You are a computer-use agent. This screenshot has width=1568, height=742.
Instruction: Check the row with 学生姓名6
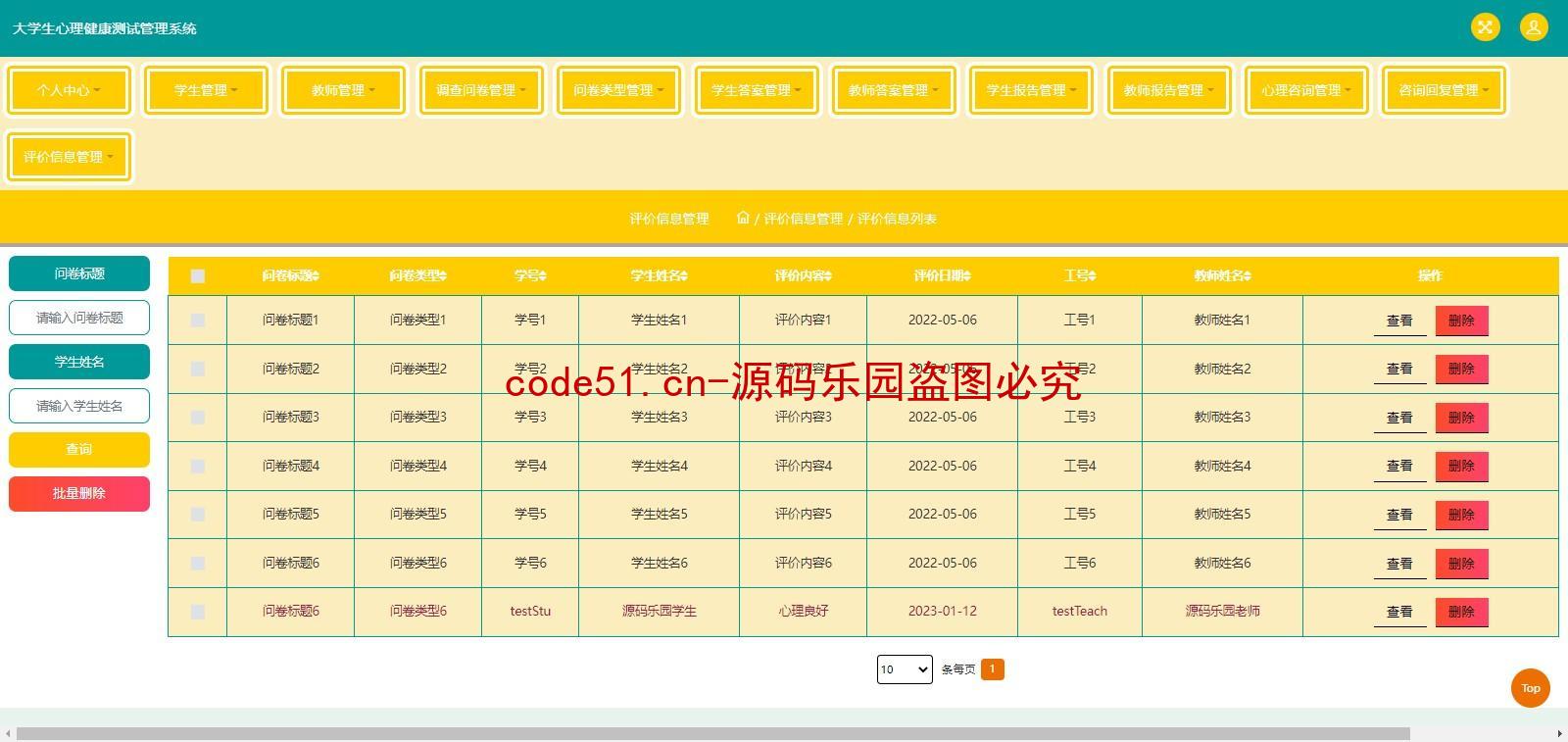pos(198,564)
